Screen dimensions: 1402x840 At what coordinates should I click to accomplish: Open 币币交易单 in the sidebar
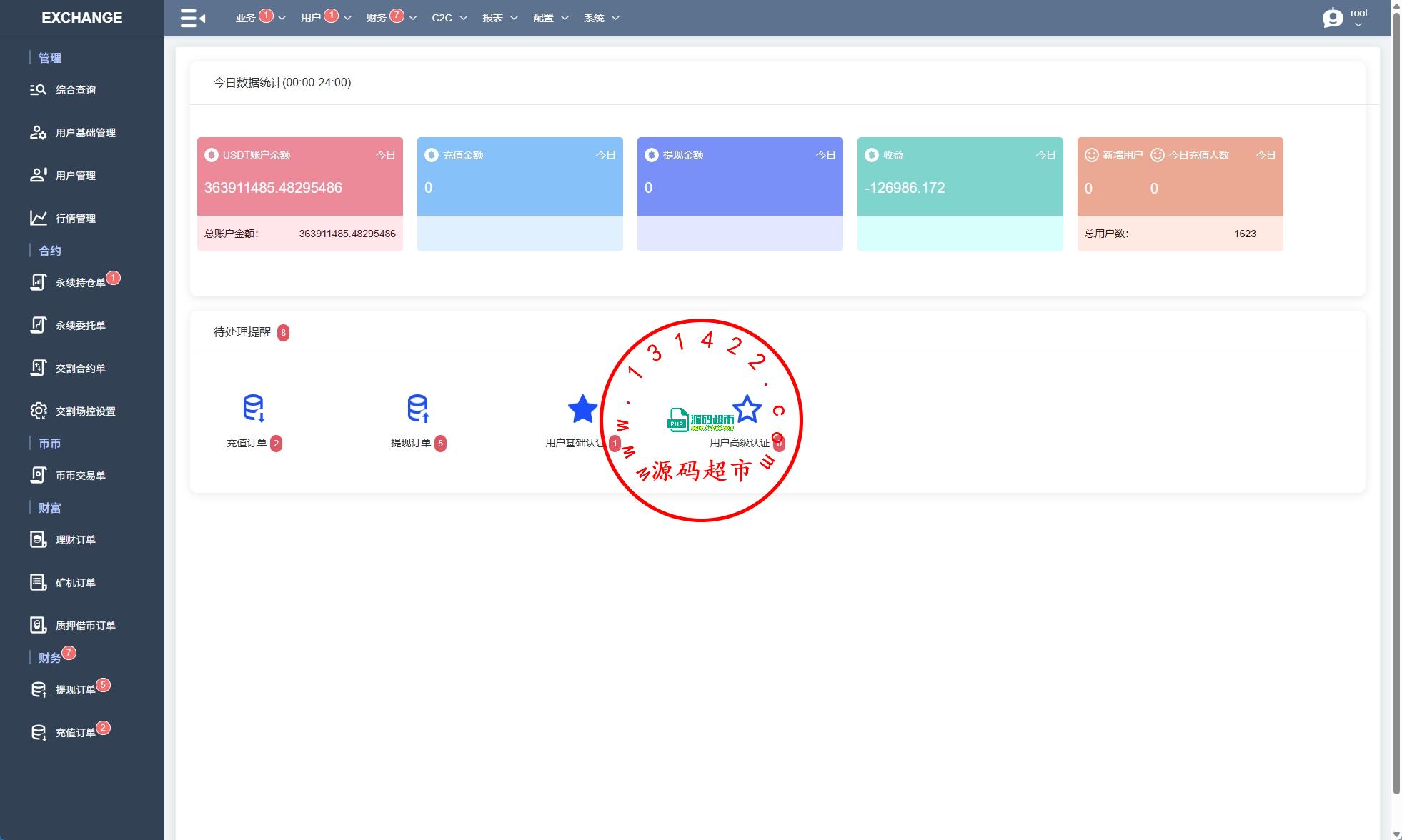[x=80, y=476]
